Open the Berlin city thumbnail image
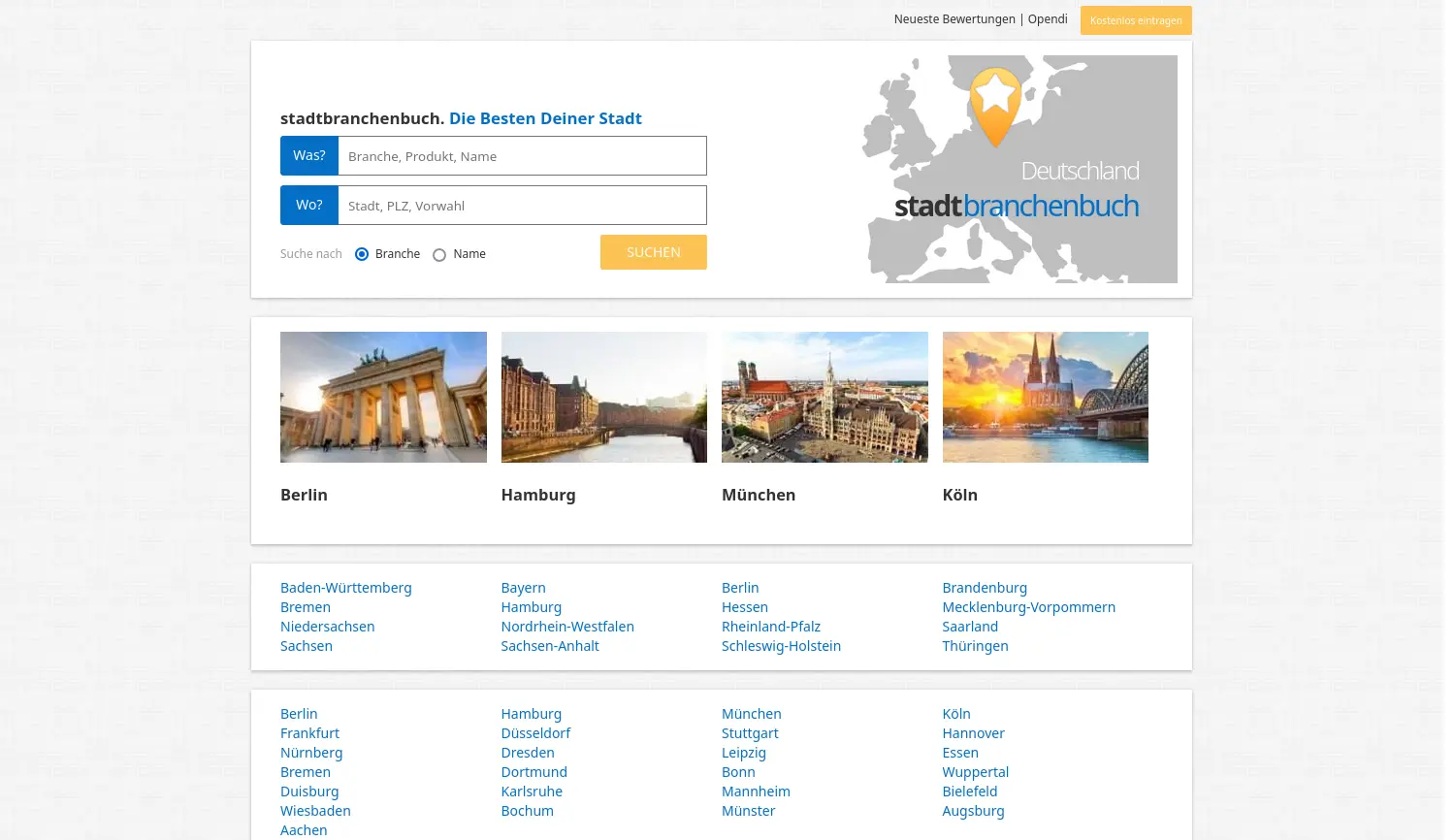 tap(383, 397)
